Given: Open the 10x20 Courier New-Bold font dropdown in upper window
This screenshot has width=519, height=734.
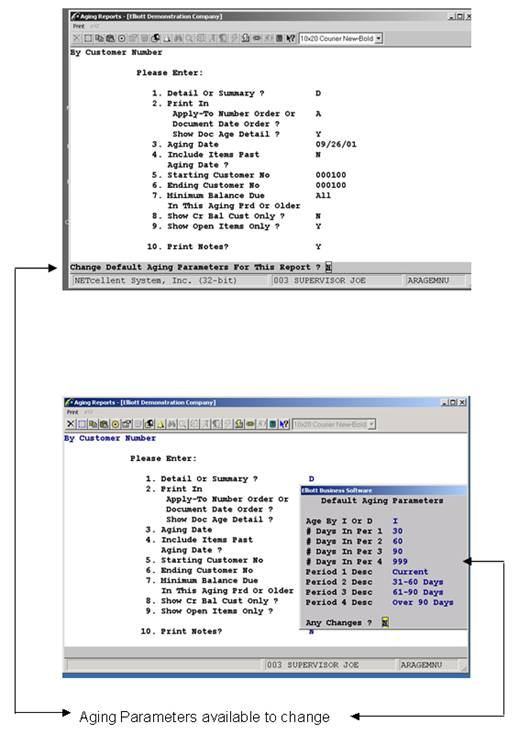Looking at the screenshot, I should click(x=379, y=38).
